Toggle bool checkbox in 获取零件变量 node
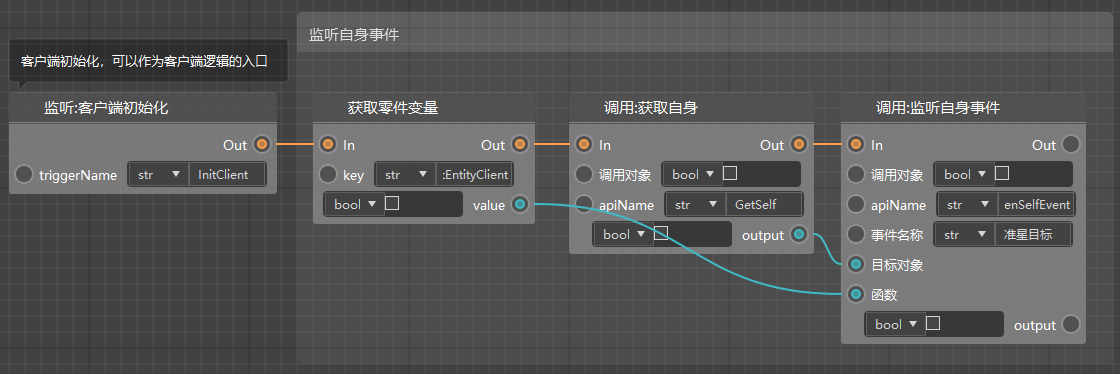This screenshot has width=1120, height=374. (391, 204)
